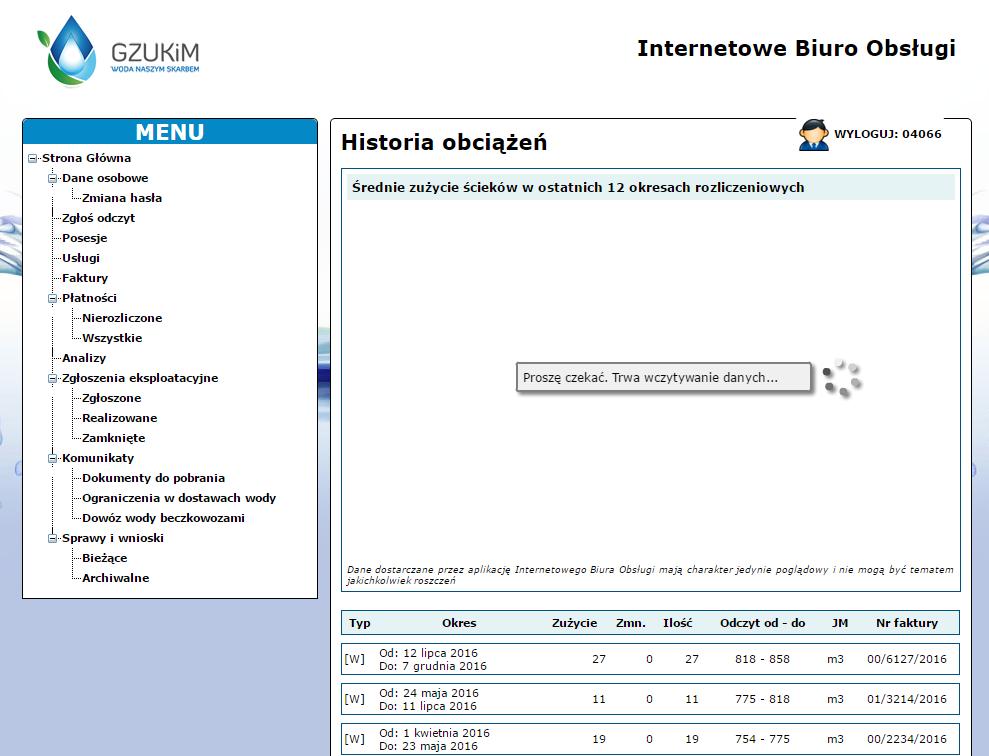The height and width of the screenshot is (756, 989).
Task: Open the Płatności menu entry
Action: click(89, 298)
